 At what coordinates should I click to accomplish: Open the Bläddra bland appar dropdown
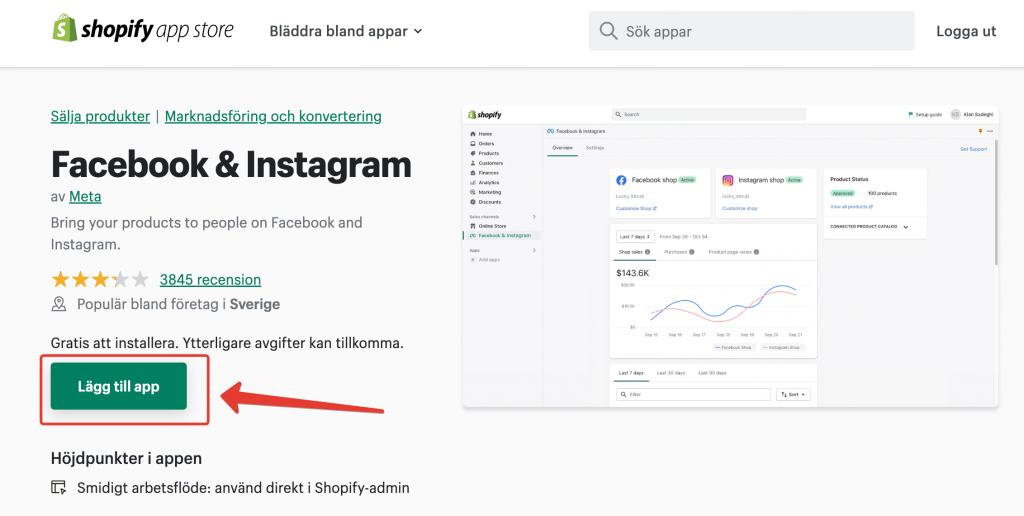point(345,31)
